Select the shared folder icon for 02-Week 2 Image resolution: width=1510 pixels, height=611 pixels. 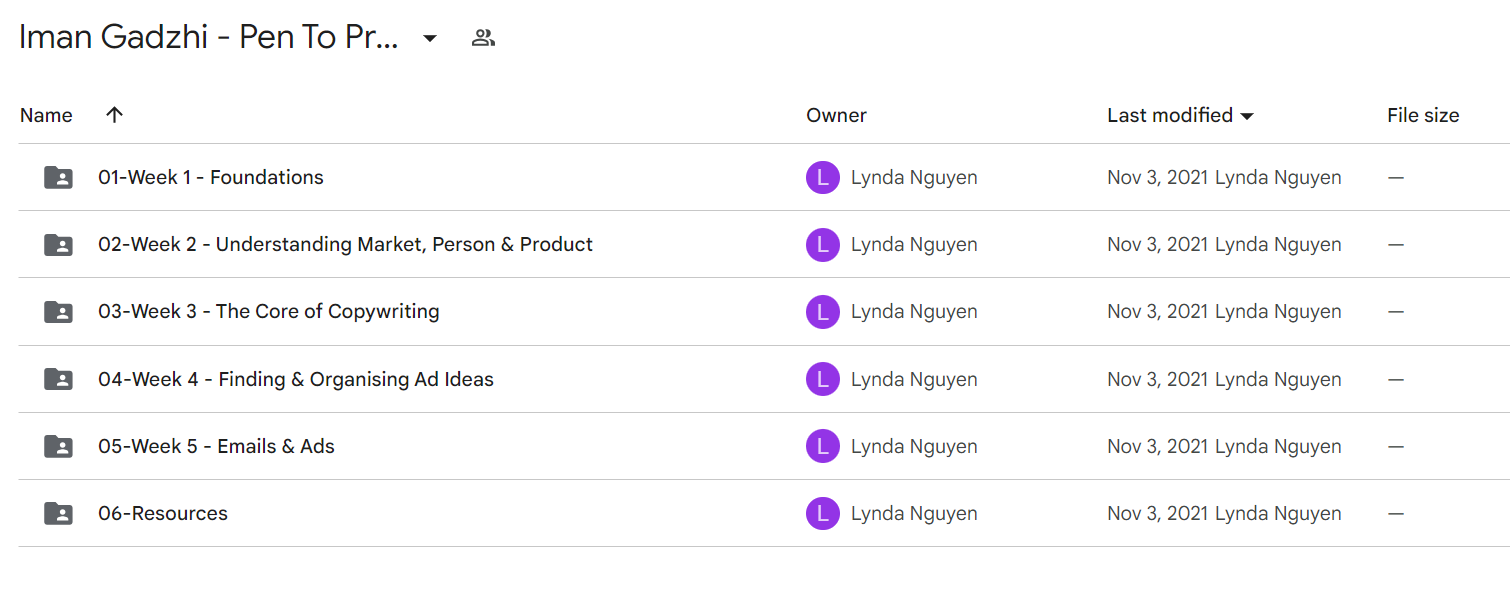(59, 245)
